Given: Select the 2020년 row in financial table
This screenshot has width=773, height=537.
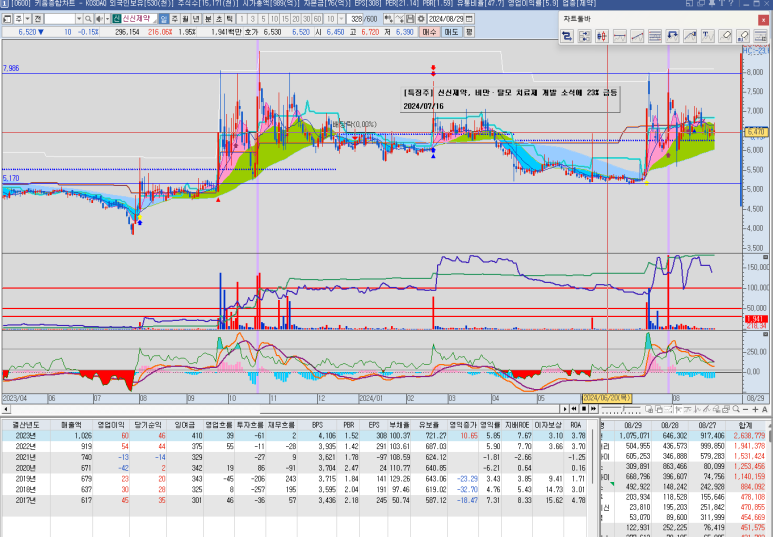Looking at the screenshot, I should coord(294,468).
